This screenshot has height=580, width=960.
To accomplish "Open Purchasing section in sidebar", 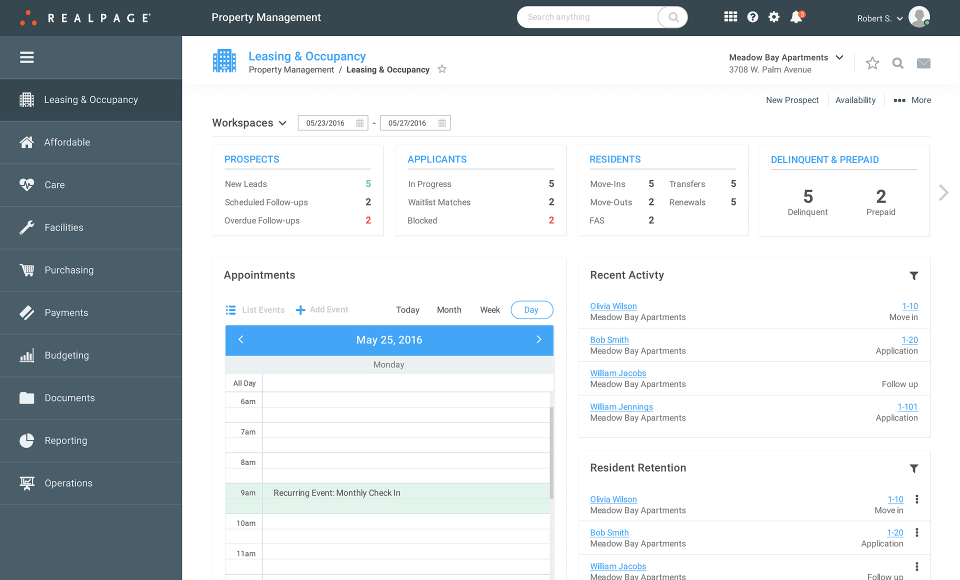I will pyautogui.click(x=91, y=270).
